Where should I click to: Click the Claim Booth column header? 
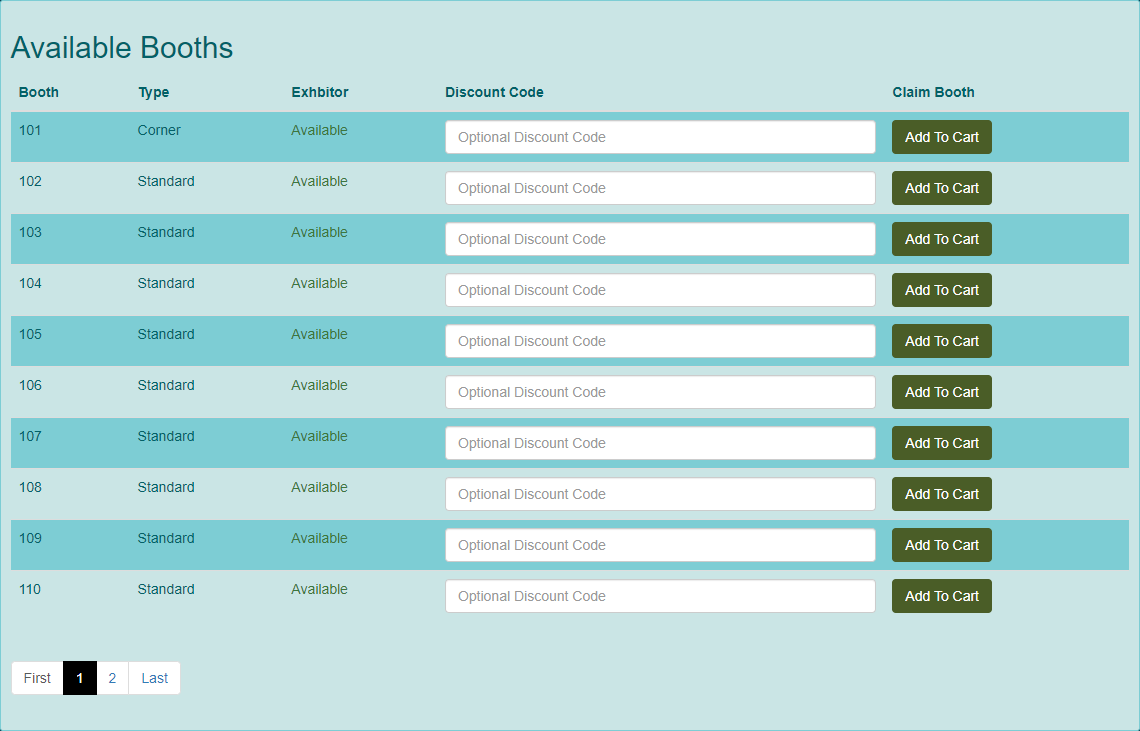pos(934,92)
